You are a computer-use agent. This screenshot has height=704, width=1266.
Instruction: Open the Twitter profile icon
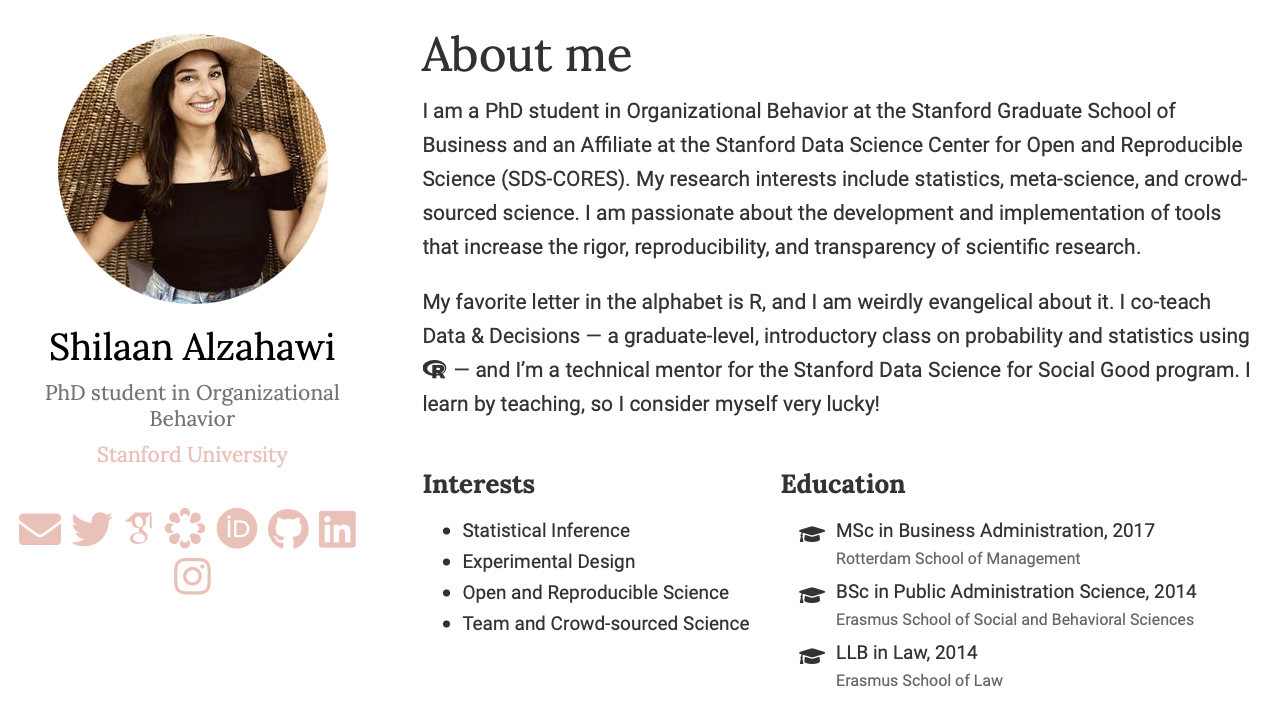tap(92, 529)
